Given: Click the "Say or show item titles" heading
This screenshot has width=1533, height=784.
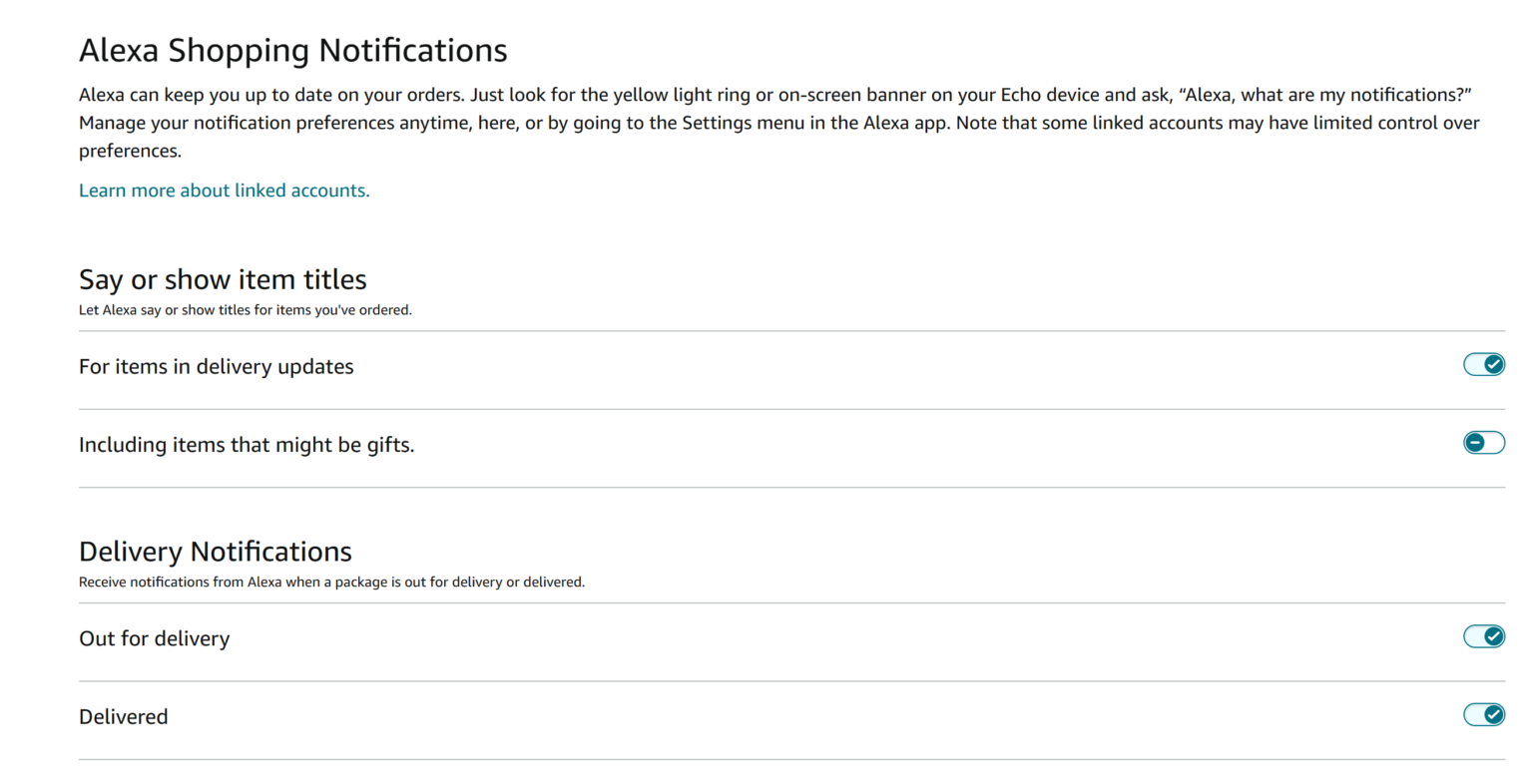Looking at the screenshot, I should 223,279.
